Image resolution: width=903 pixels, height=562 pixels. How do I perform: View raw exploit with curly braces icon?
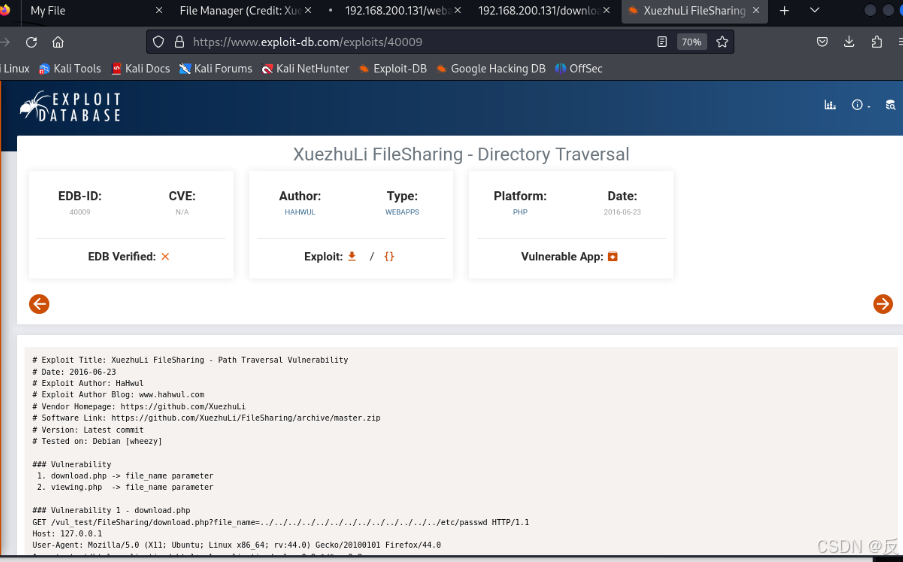pos(389,256)
